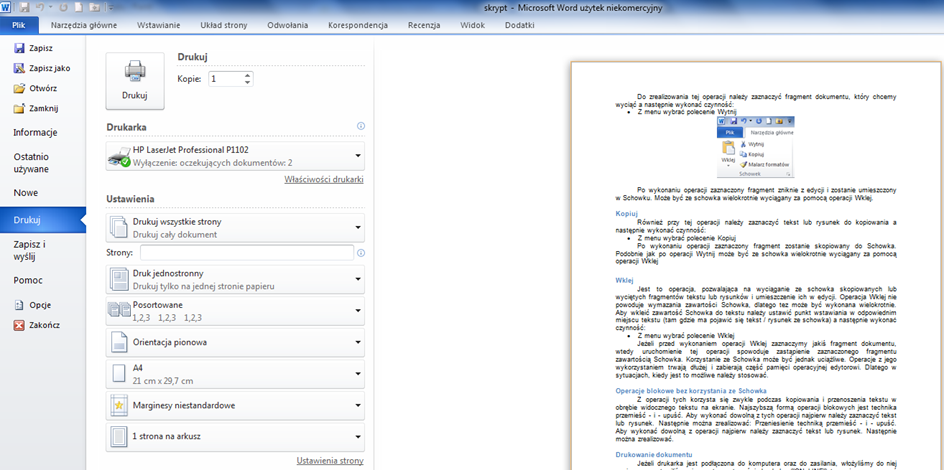The image size is (944, 470).
Task: Open the Druk jednostronny dropdown
Action: tap(235, 279)
